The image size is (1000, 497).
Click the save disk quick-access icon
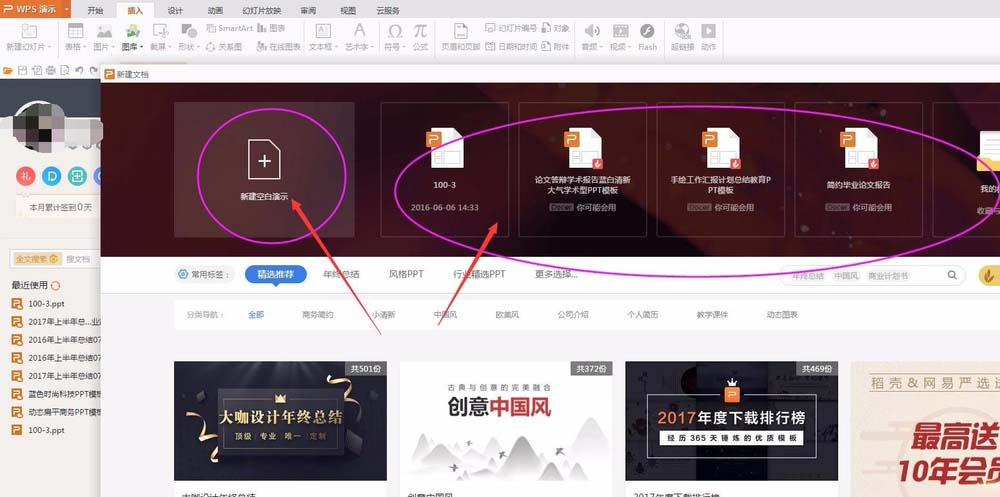23,70
